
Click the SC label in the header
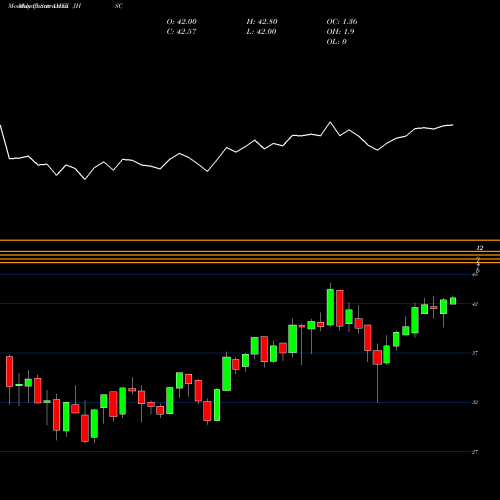pos(119,6)
